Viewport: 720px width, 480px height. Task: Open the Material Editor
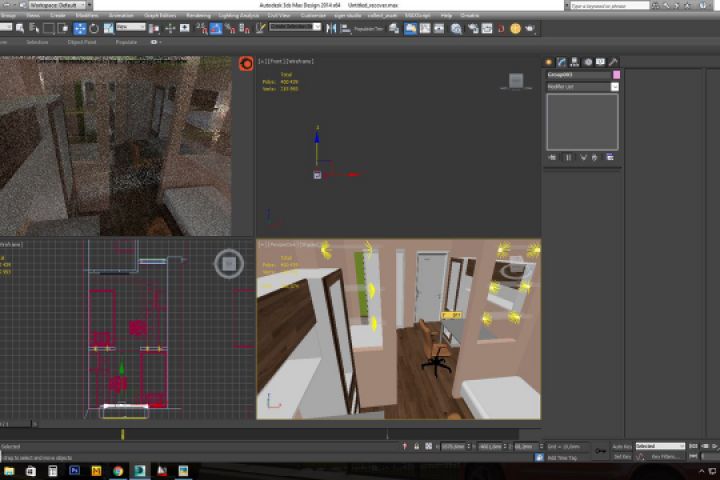[456, 29]
